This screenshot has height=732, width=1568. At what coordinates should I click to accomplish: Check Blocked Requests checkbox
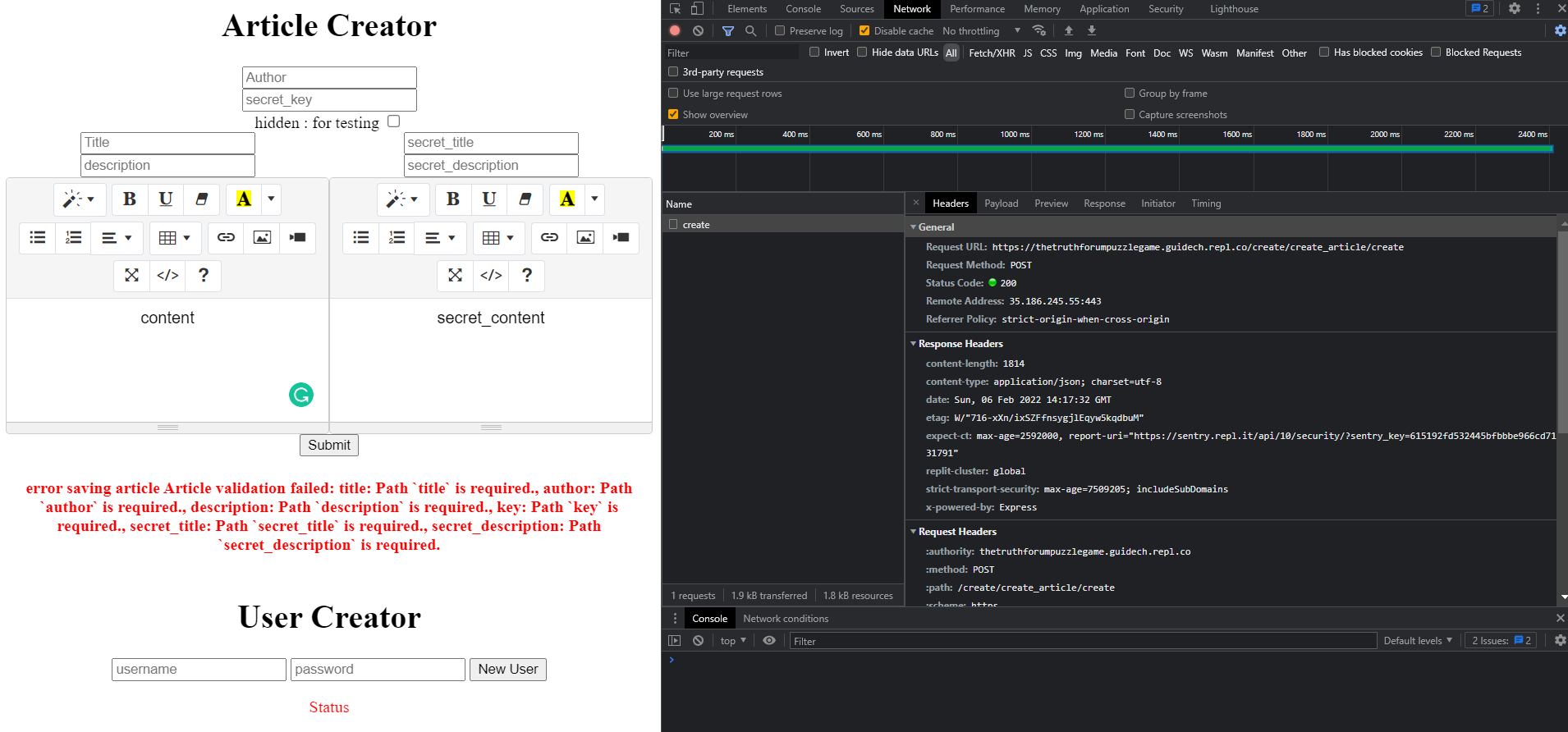(x=1436, y=52)
